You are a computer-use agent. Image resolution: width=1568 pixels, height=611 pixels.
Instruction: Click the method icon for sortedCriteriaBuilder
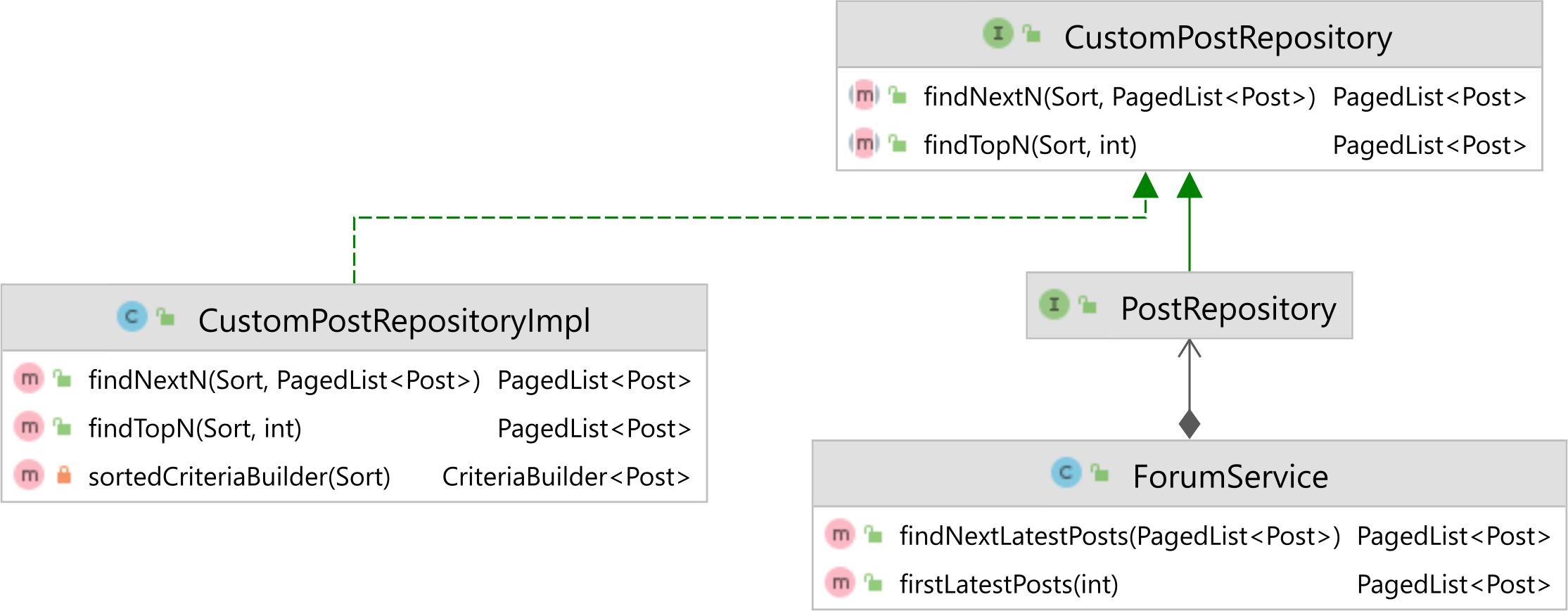(29, 475)
